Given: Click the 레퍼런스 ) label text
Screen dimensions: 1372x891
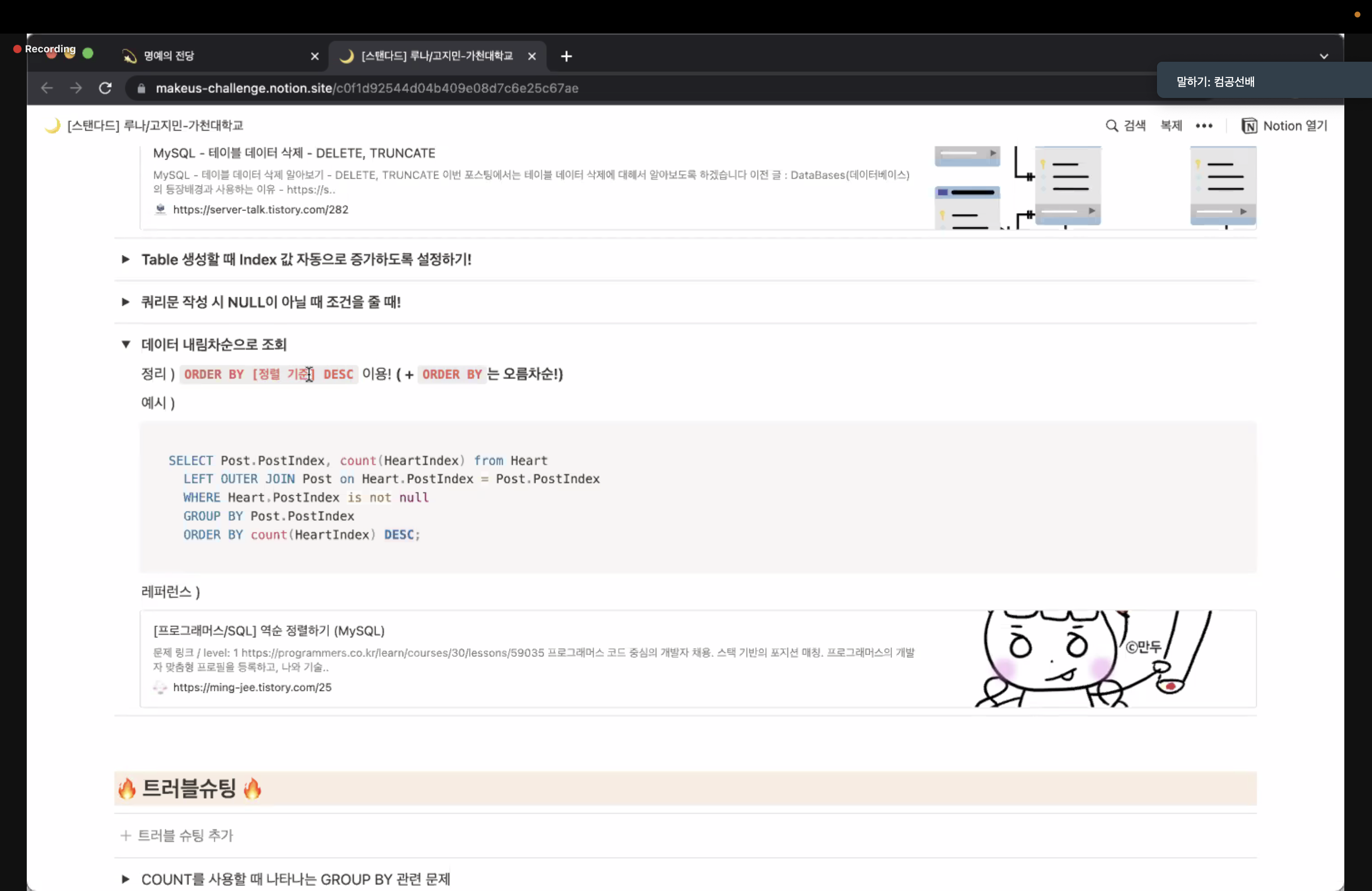Looking at the screenshot, I should pos(171,592).
